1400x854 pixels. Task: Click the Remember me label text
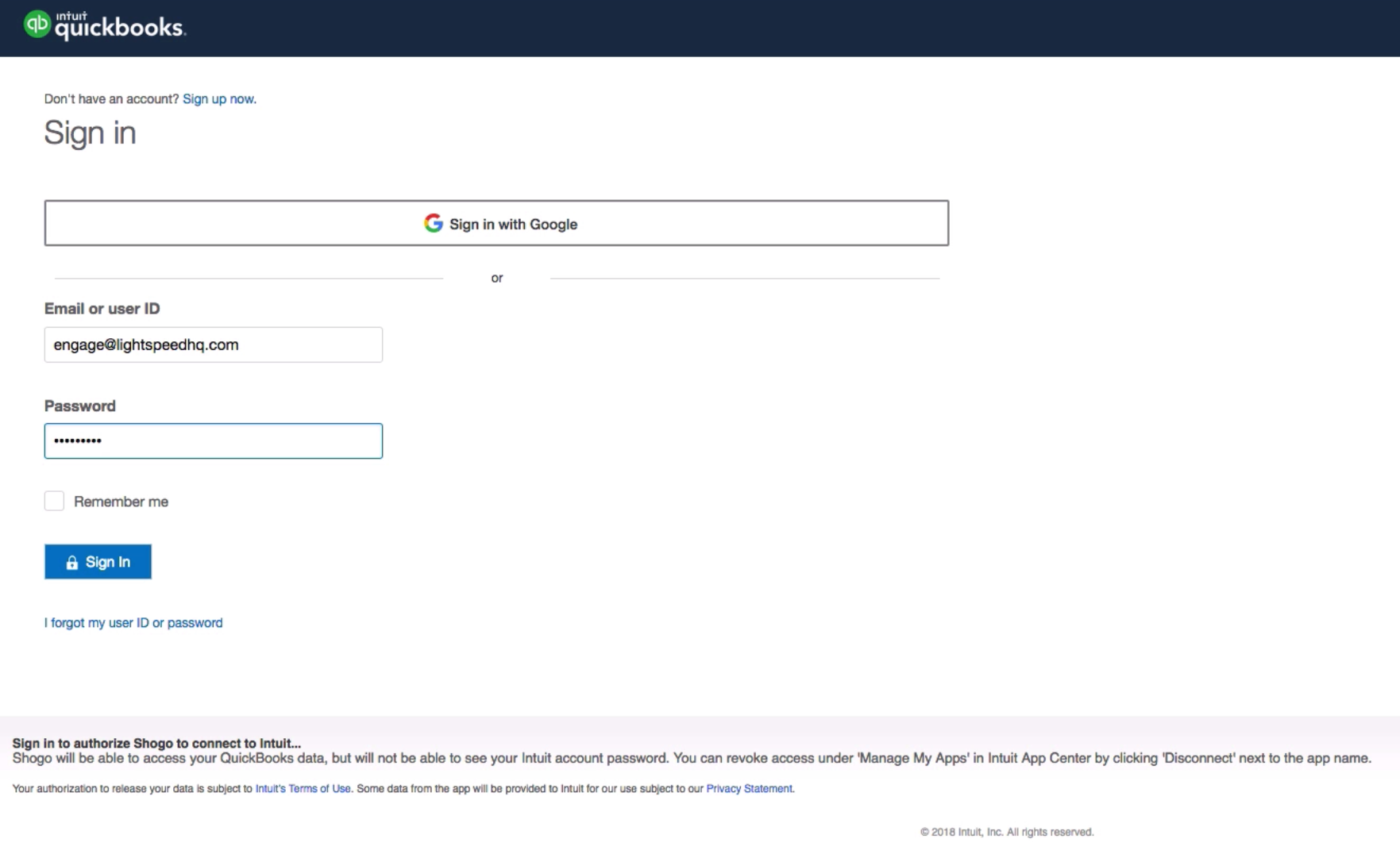click(x=121, y=501)
